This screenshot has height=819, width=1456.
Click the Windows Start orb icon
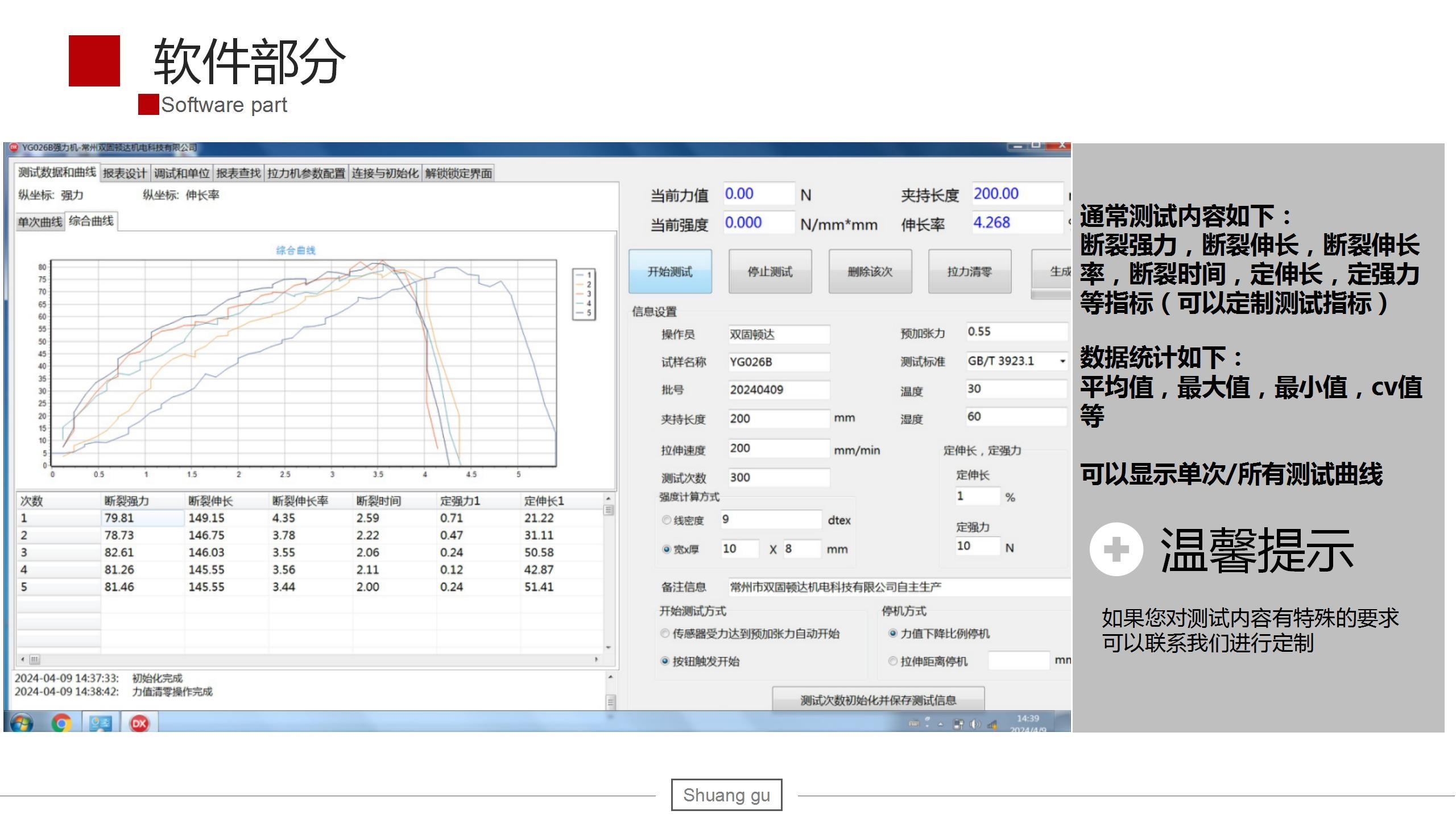pyautogui.click(x=21, y=723)
